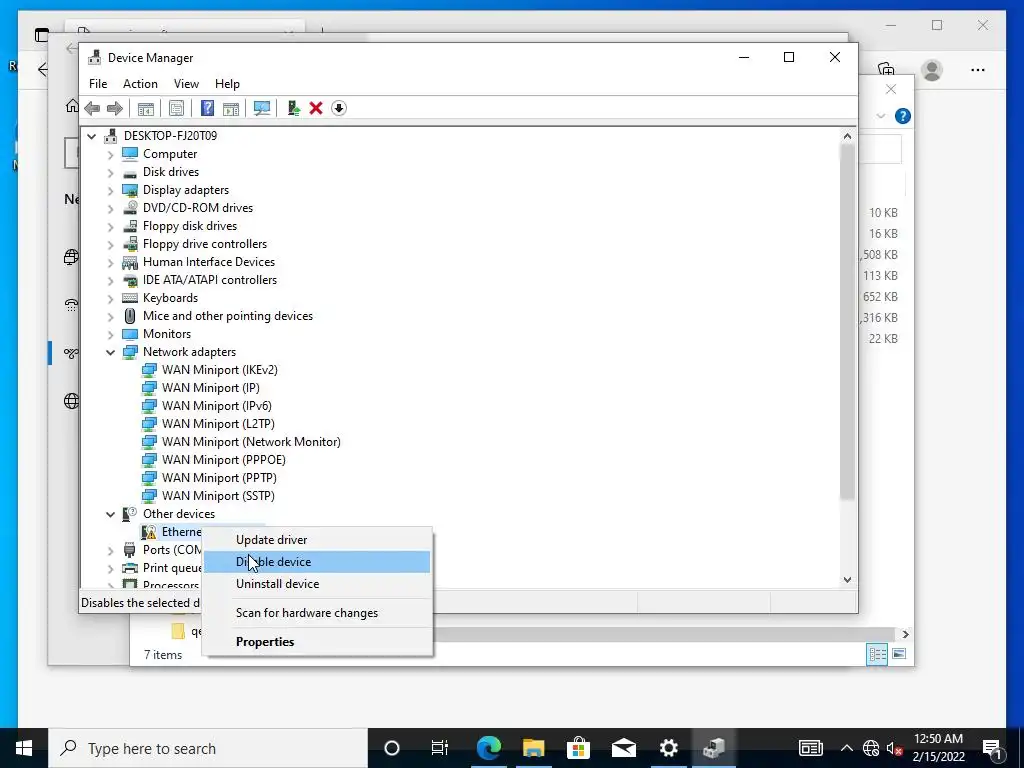This screenshot has height=768, width=1024.
Task: Click the black down-arrow Disable device toolbar icon
Action: point(338,108)
